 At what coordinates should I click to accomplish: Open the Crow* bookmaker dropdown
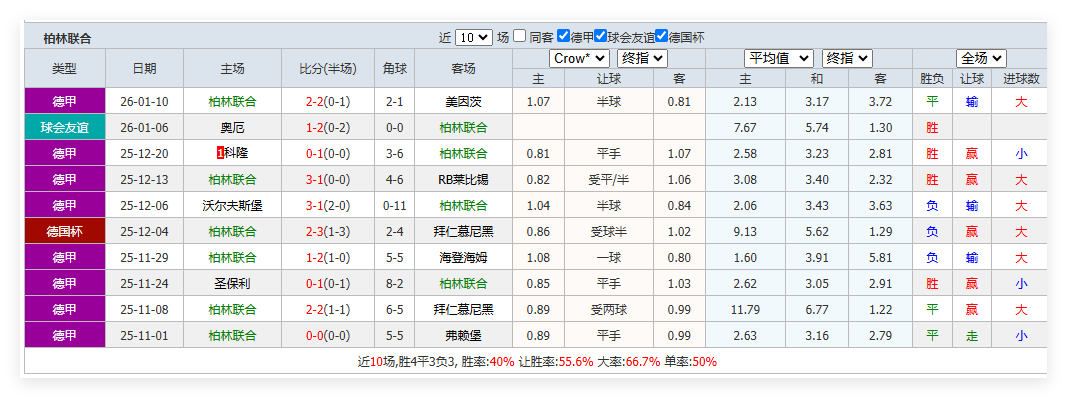tap(579, 59)
